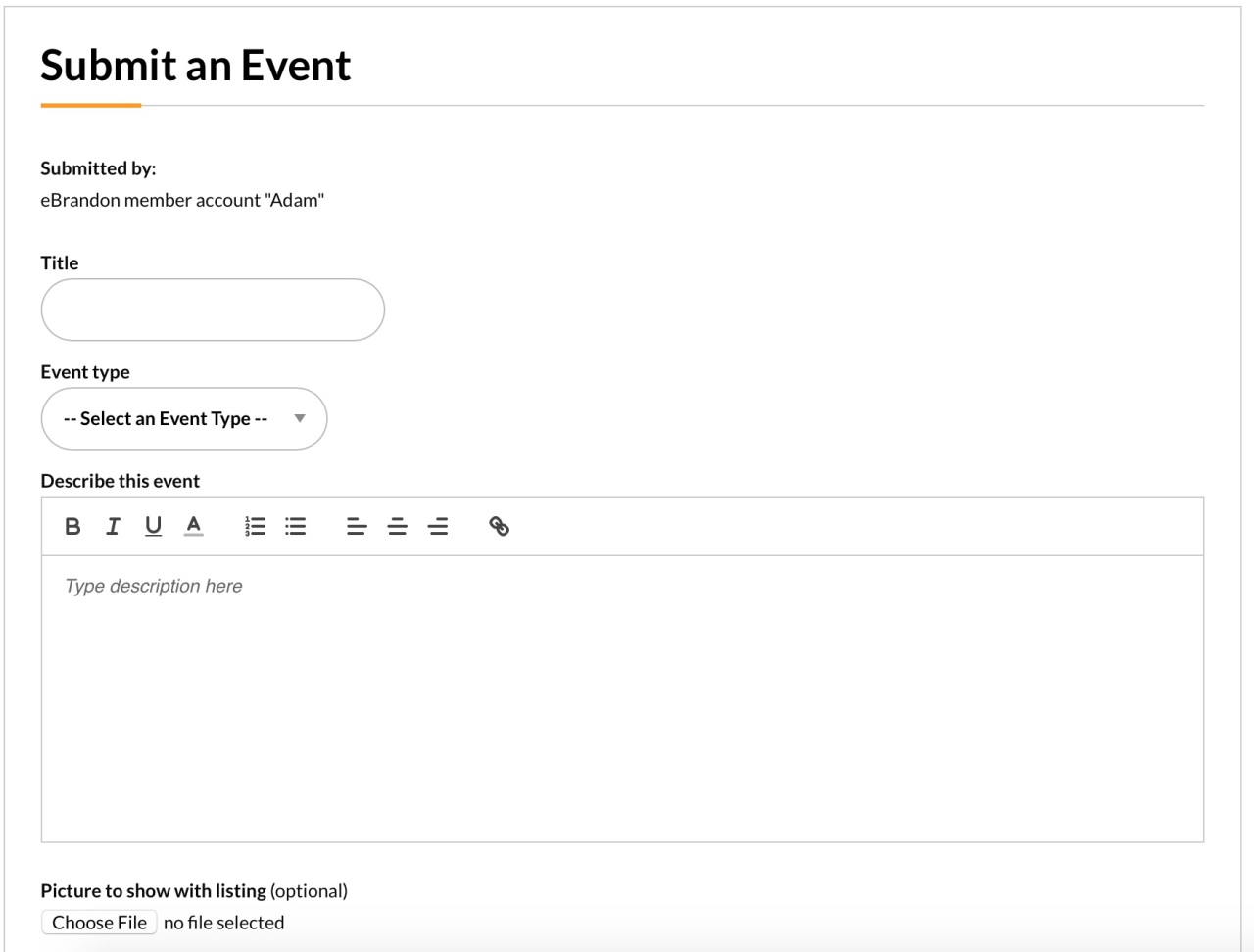Click the Event type dropdown arrow

[300, 419]
